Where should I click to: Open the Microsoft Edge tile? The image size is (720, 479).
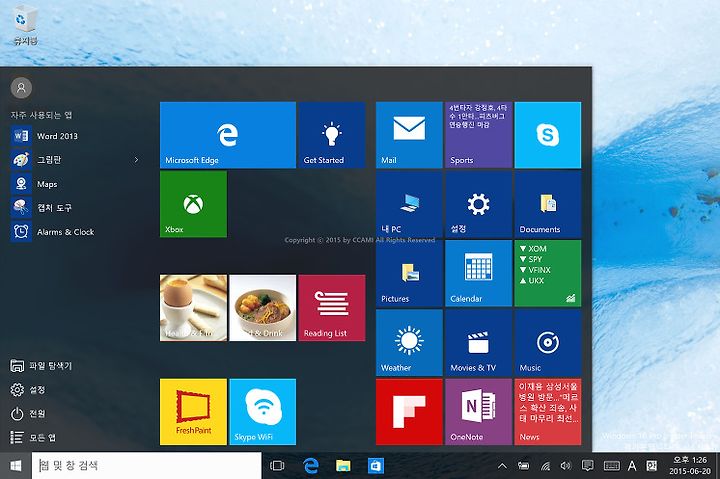pos(228,135)
